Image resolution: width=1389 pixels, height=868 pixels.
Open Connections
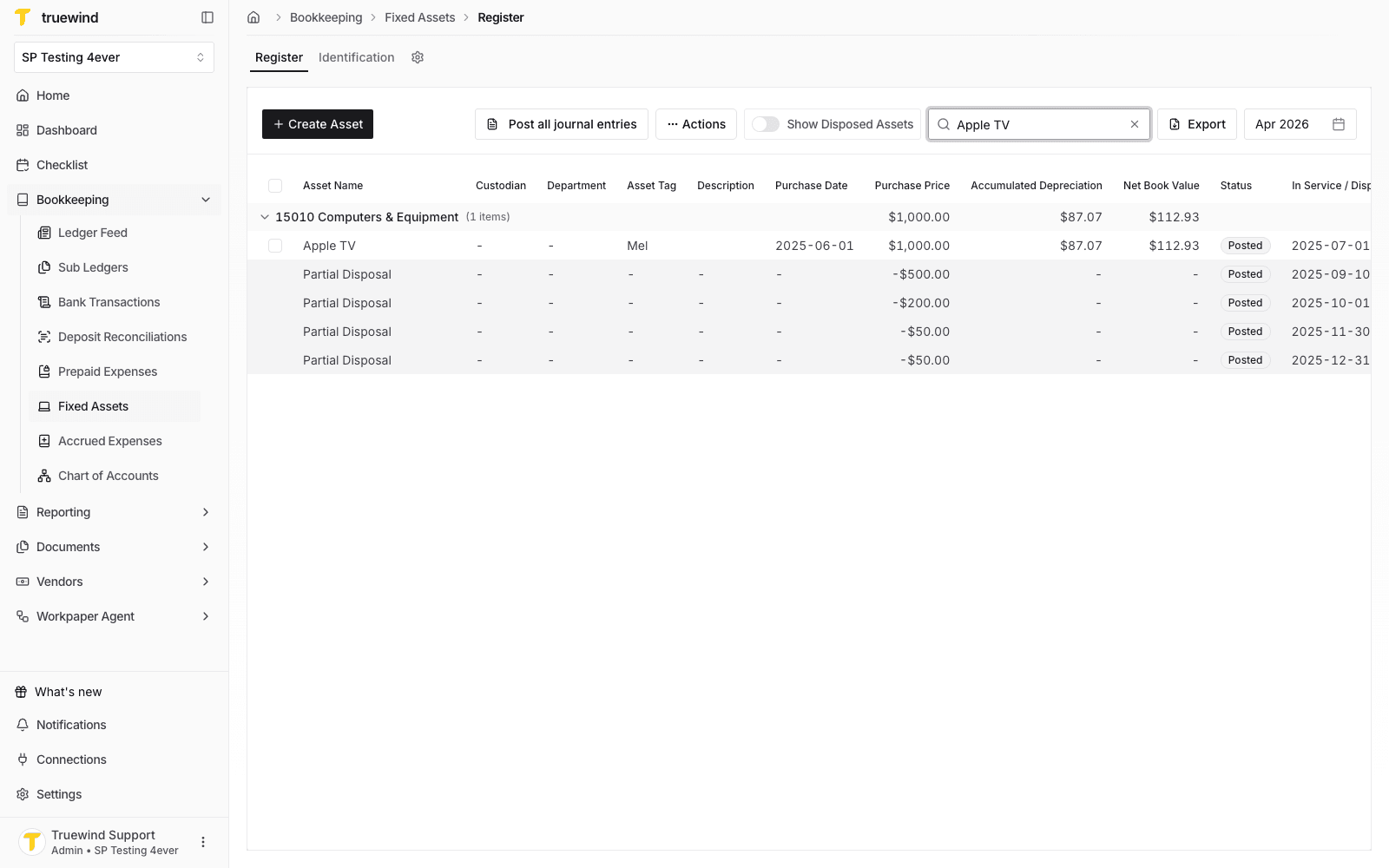[x=71, y=759]
